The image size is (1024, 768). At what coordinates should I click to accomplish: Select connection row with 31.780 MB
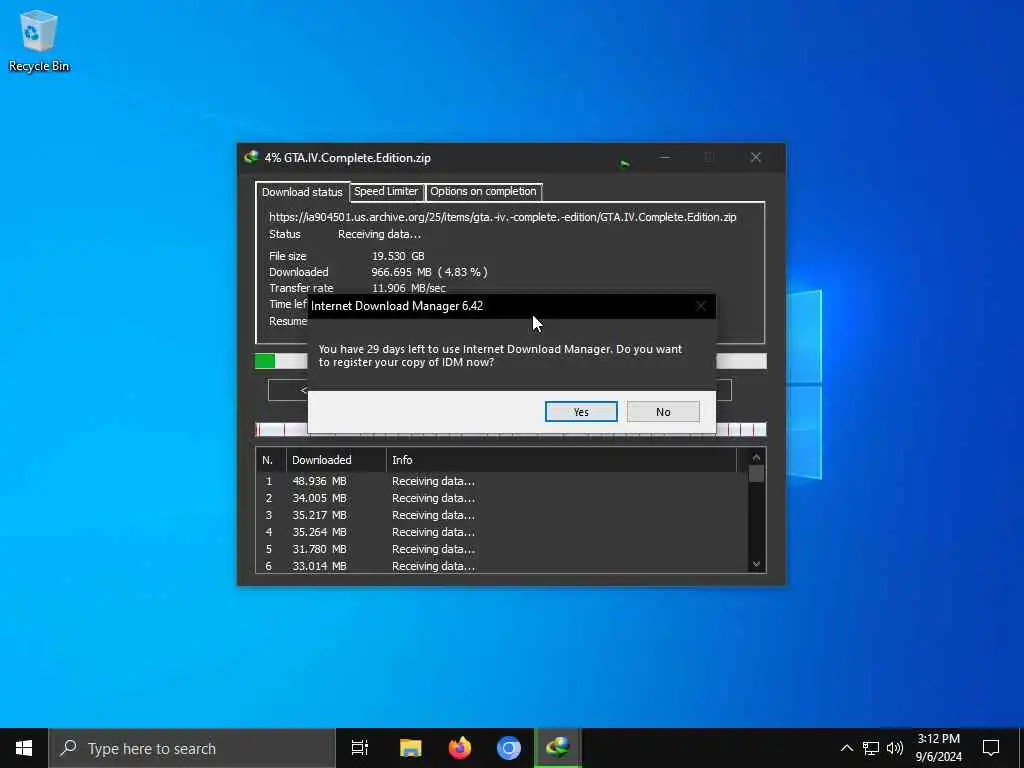(x=502, y=549)
